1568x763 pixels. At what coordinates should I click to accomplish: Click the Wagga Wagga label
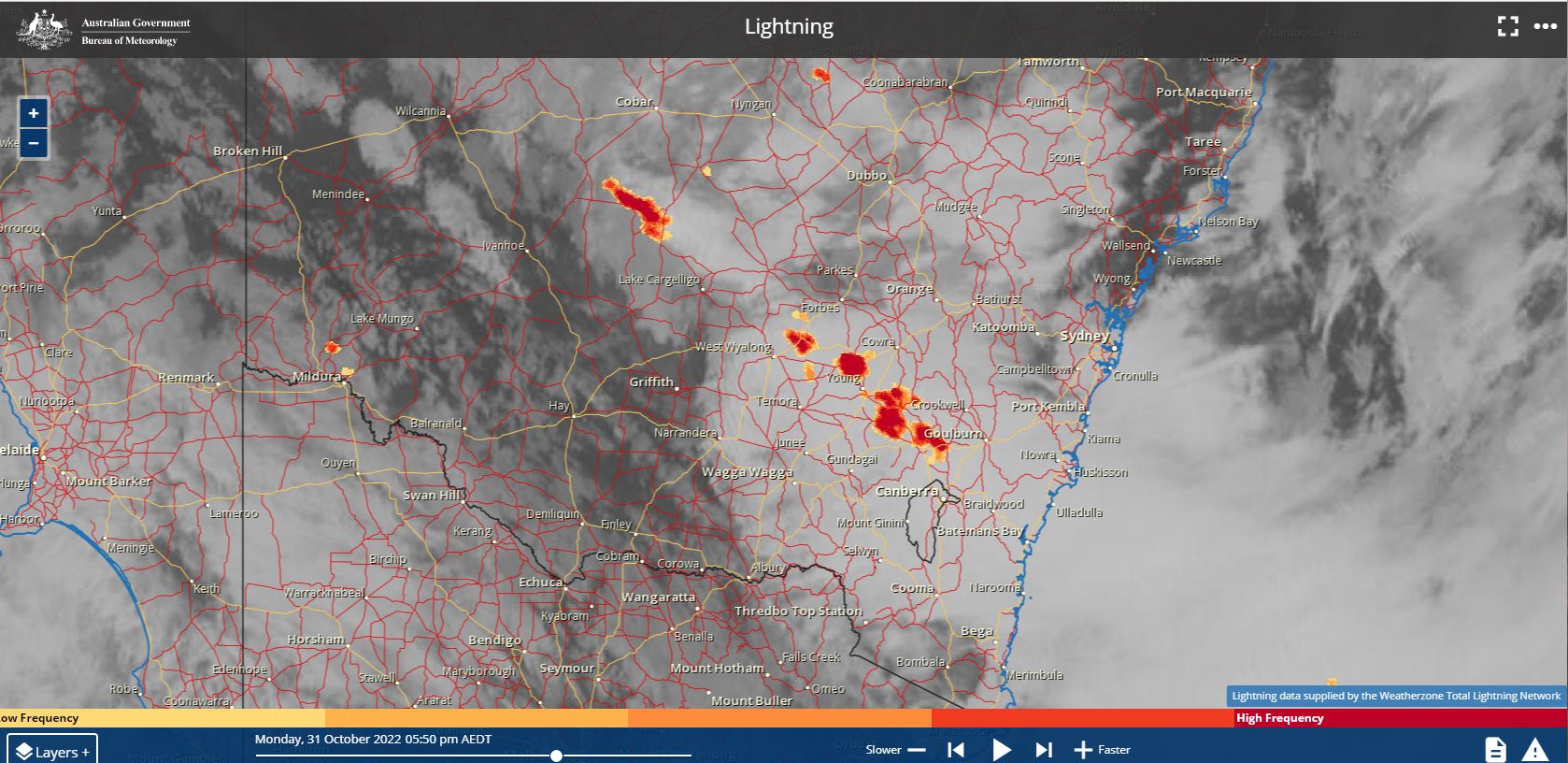[x=747, y=472]
